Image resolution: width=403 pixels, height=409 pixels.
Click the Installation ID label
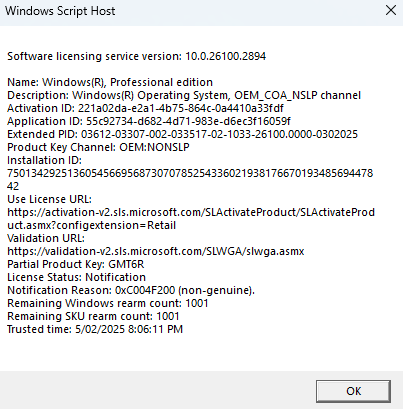[x=44, y=160]
